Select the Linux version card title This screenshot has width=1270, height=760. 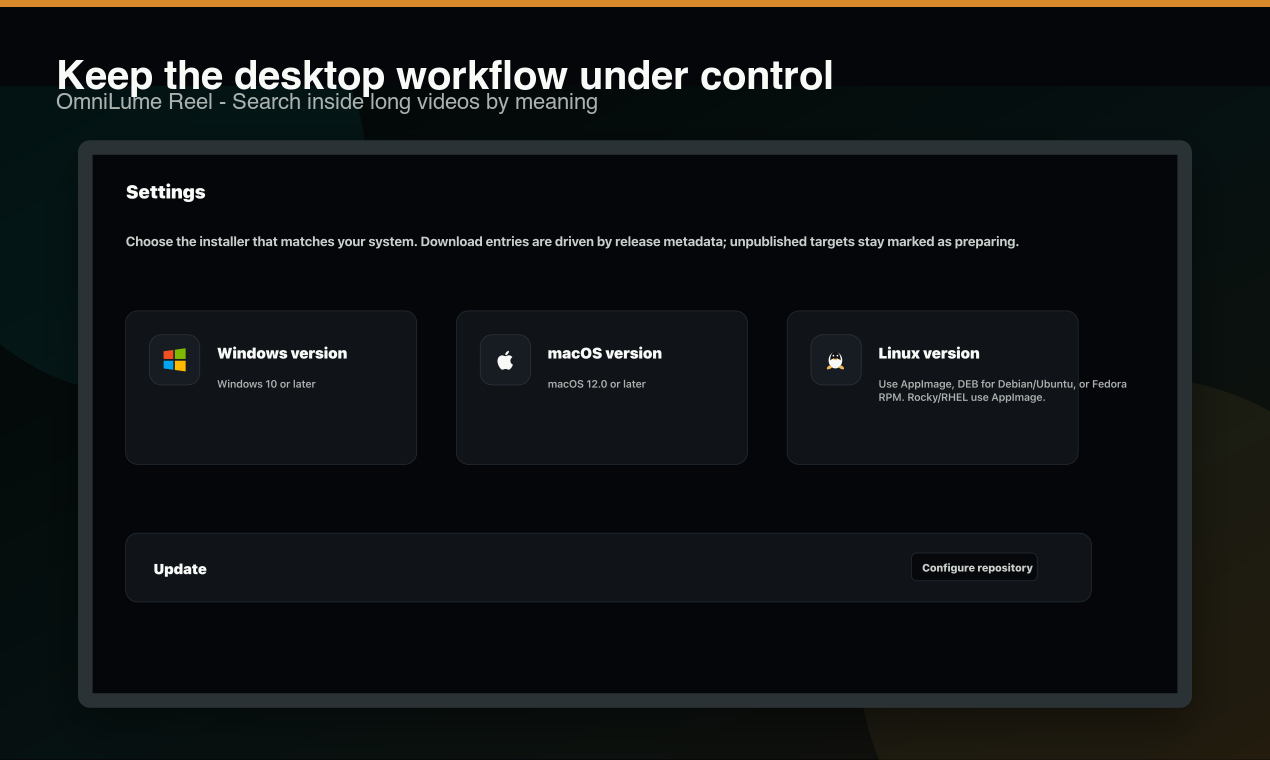[x=929, y=353]
